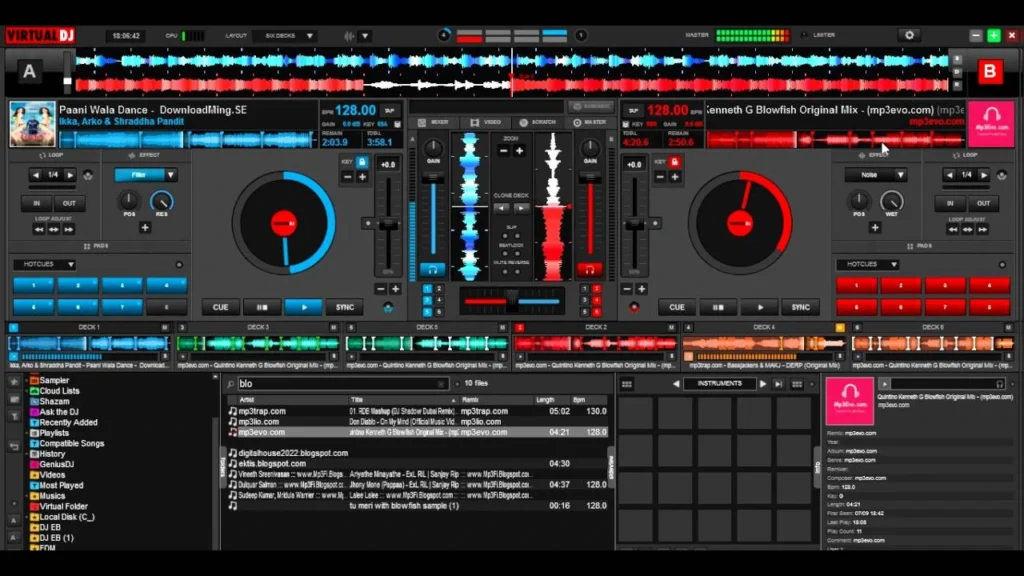Clone deck to the right arrow

[521, 208]
